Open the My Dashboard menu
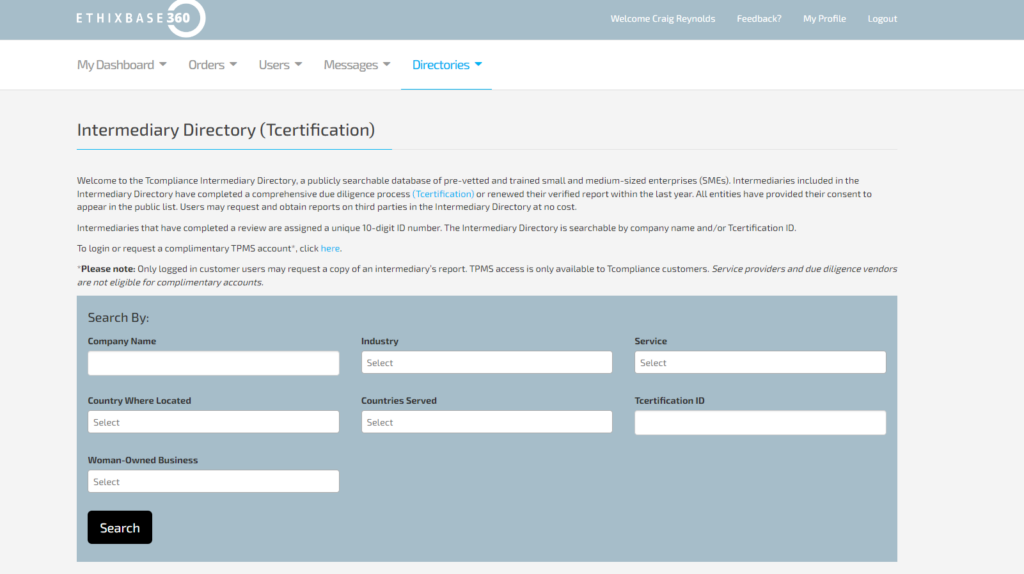 pyautogui.click(x=121, y=65)
